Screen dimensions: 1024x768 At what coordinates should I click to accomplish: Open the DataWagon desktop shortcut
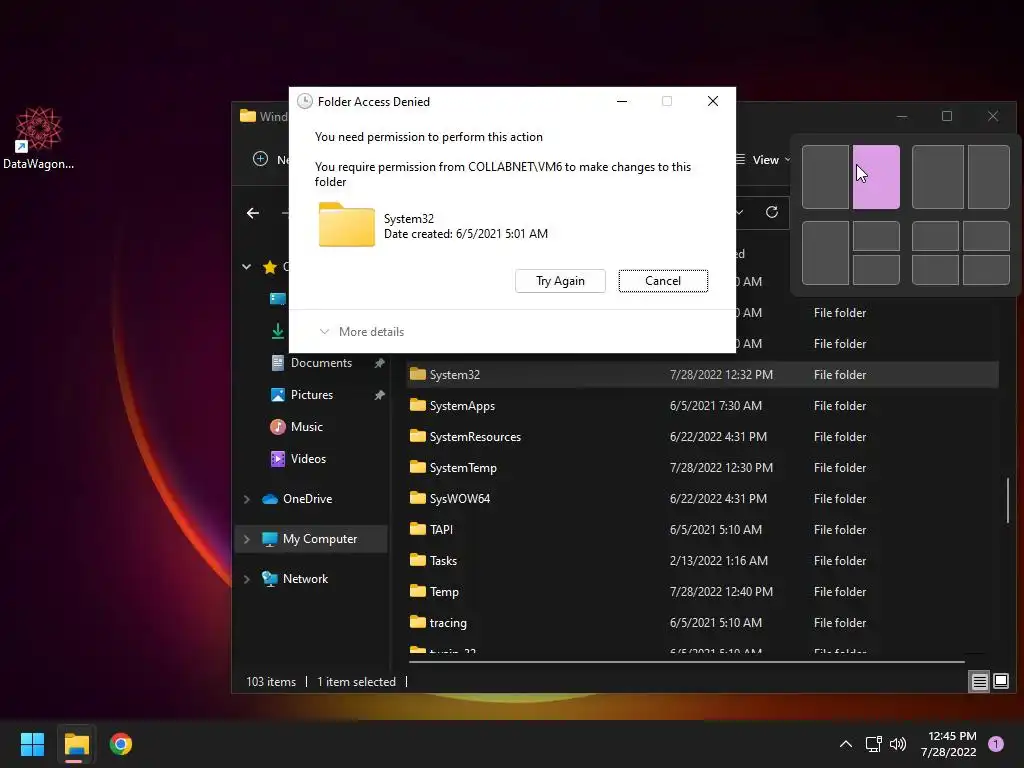coord(39,138)
